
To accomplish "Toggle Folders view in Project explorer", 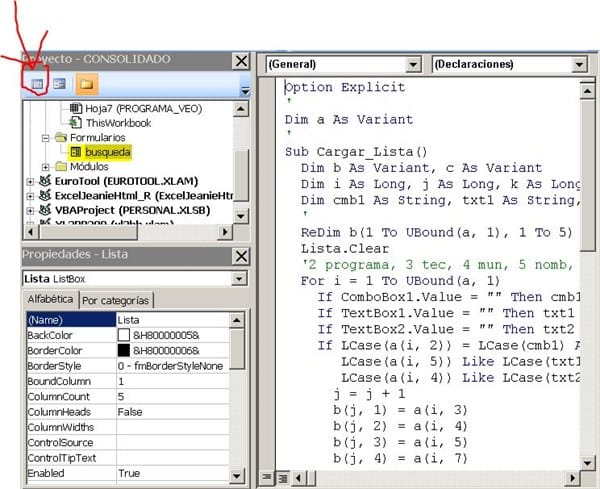I will click(x=86, y=84).
